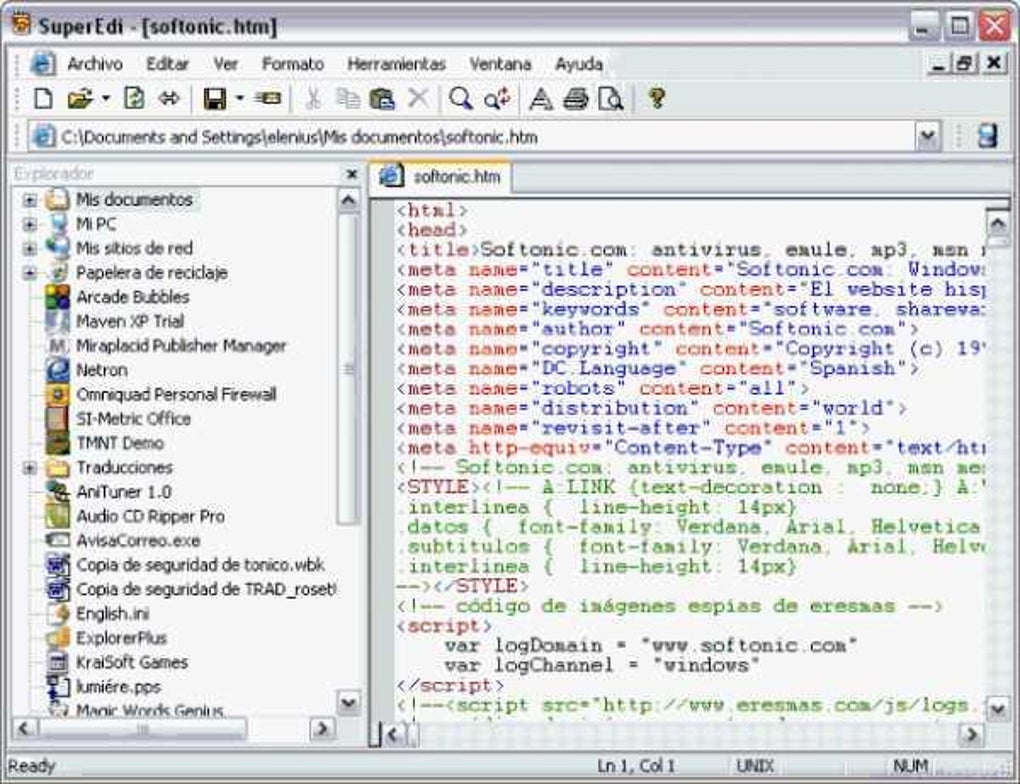
Task: Expand the Traducciones folder node
Action: [30, 468]
